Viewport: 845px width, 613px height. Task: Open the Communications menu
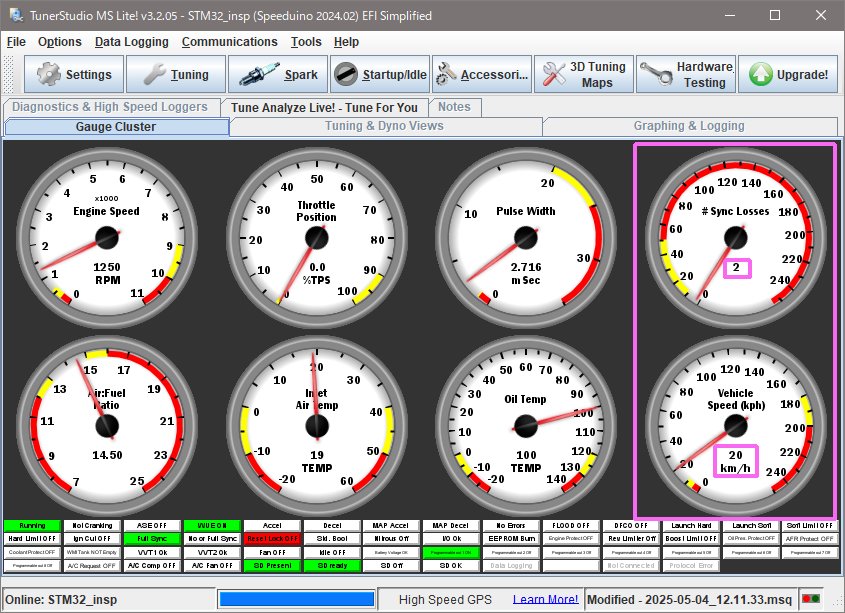point(230,42)
